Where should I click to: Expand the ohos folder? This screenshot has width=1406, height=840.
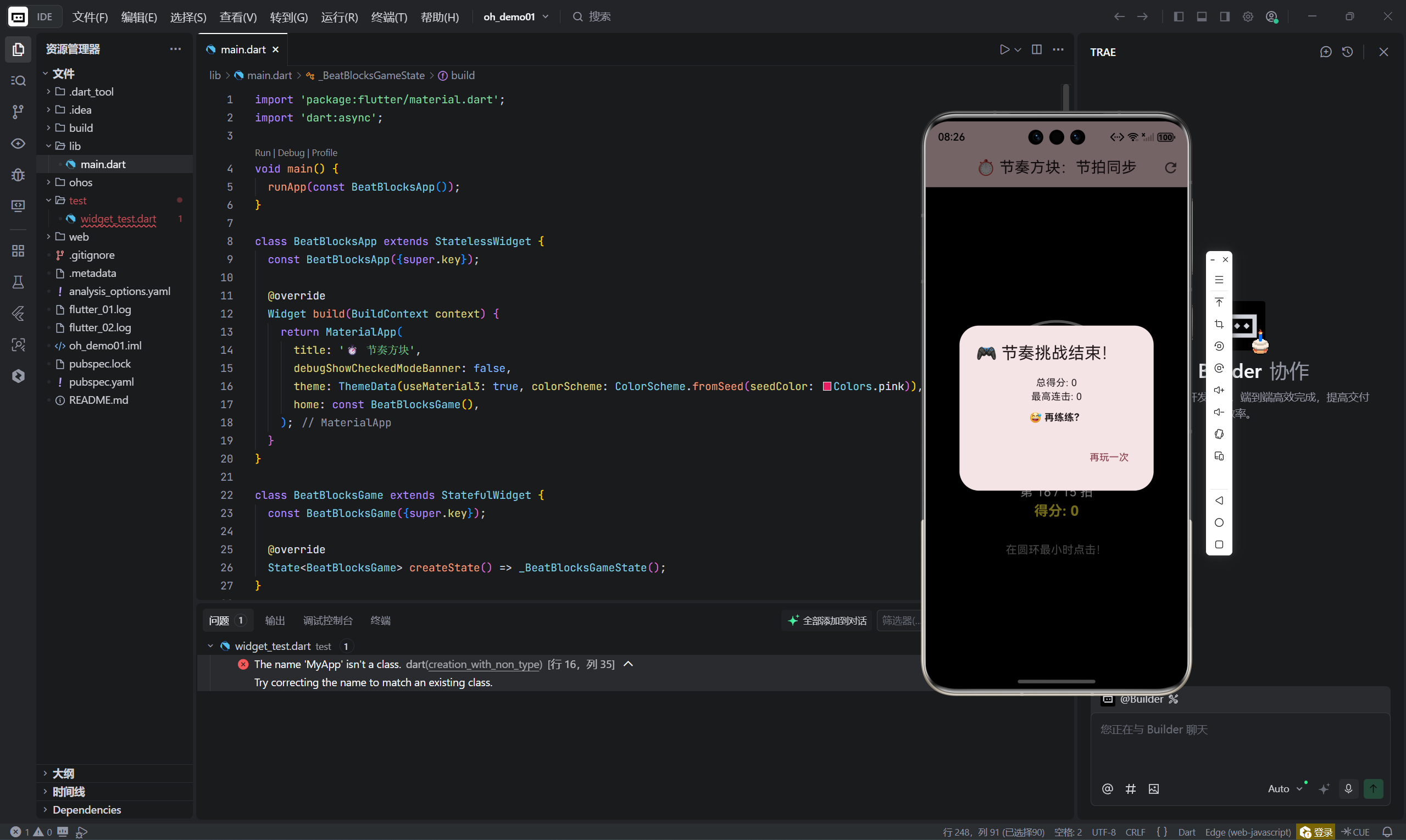click(x=80, y=182)
